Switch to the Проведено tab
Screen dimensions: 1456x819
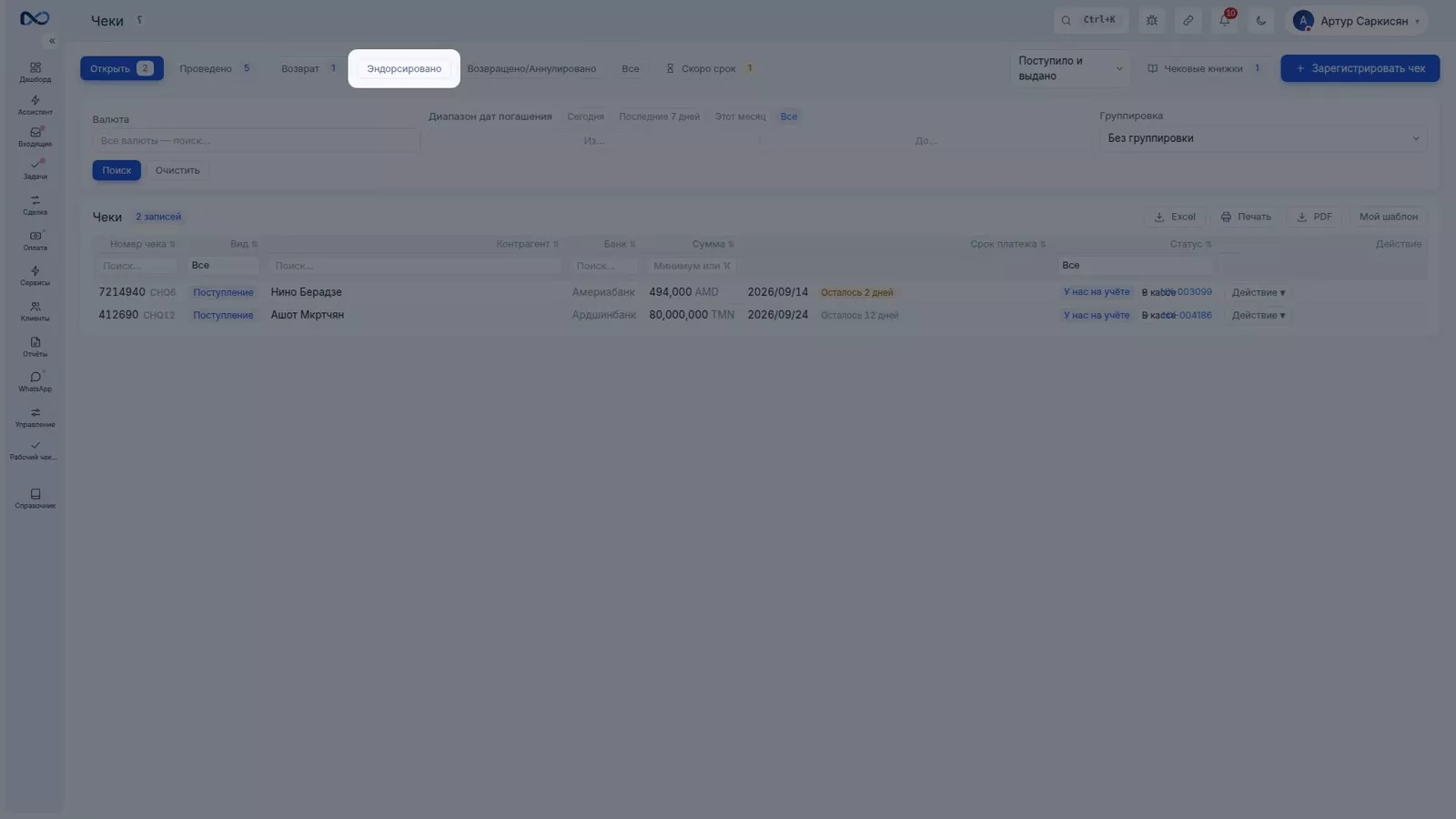[x=215, y=68]
